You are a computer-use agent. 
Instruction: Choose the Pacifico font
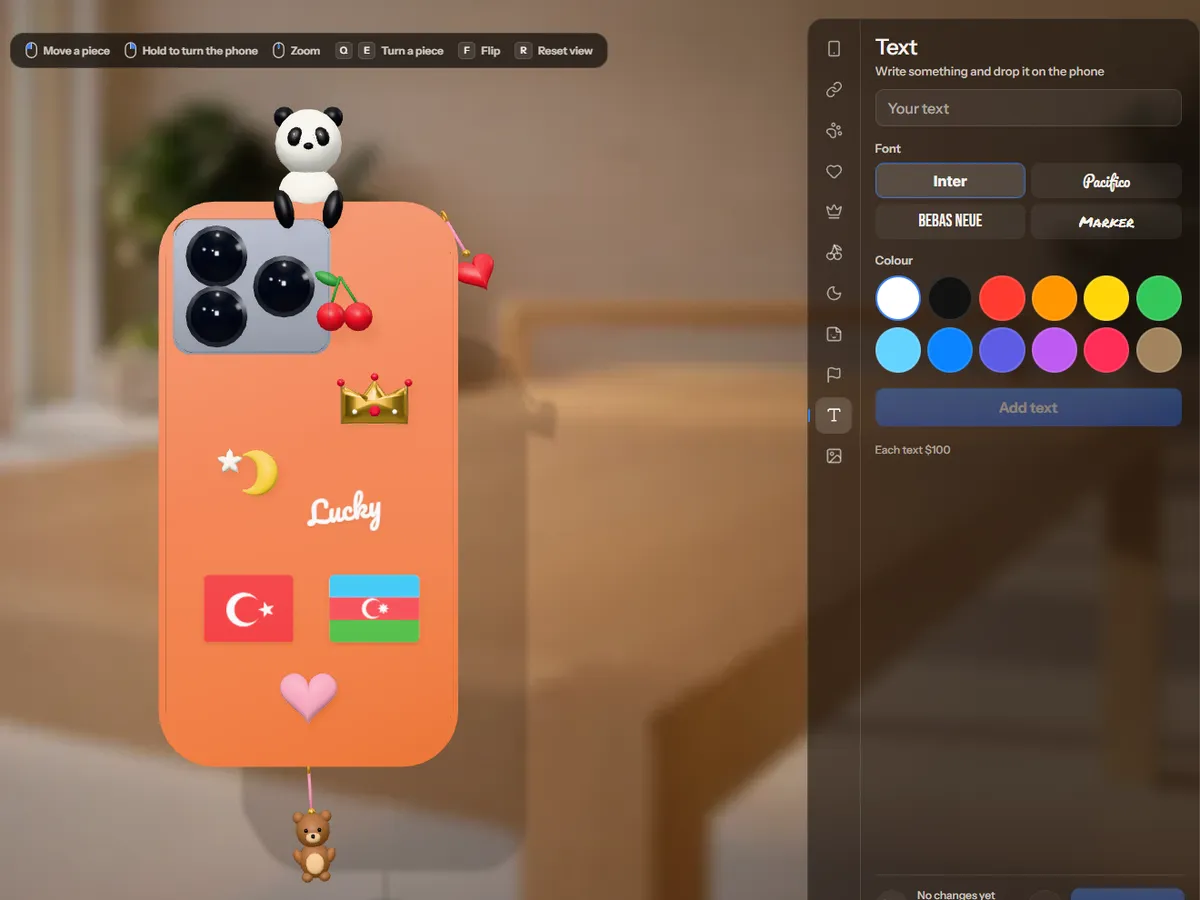pyautogui.click(x=1106, y=181)
